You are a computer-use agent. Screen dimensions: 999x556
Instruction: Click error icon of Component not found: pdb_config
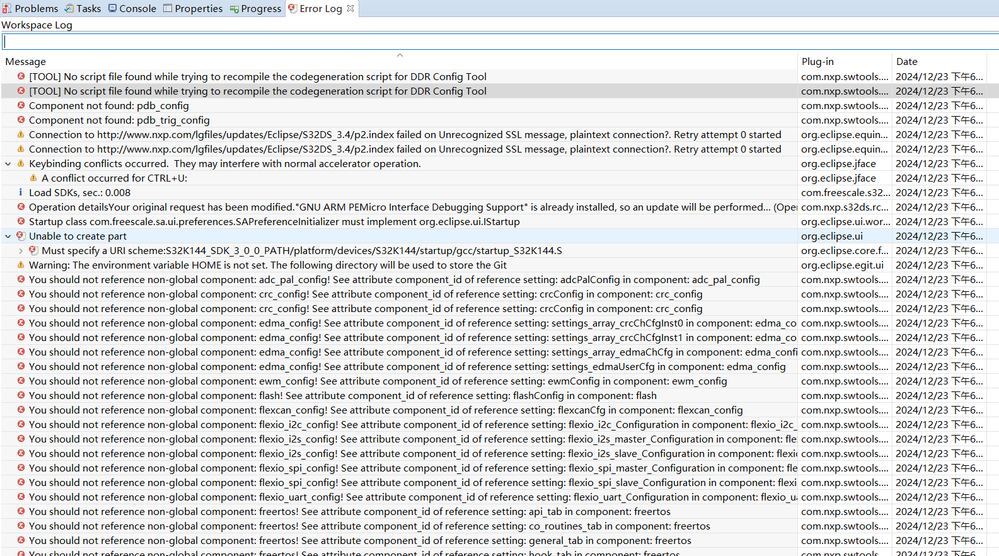coord(20,105)
